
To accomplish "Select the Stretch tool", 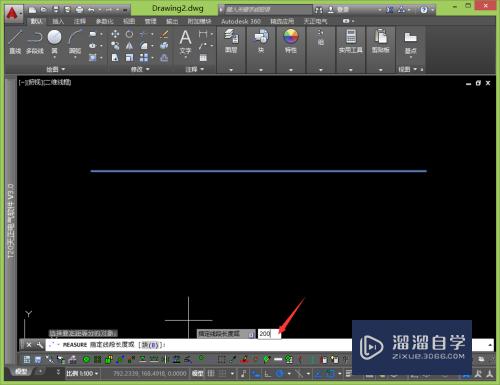I will coord(115,58).
